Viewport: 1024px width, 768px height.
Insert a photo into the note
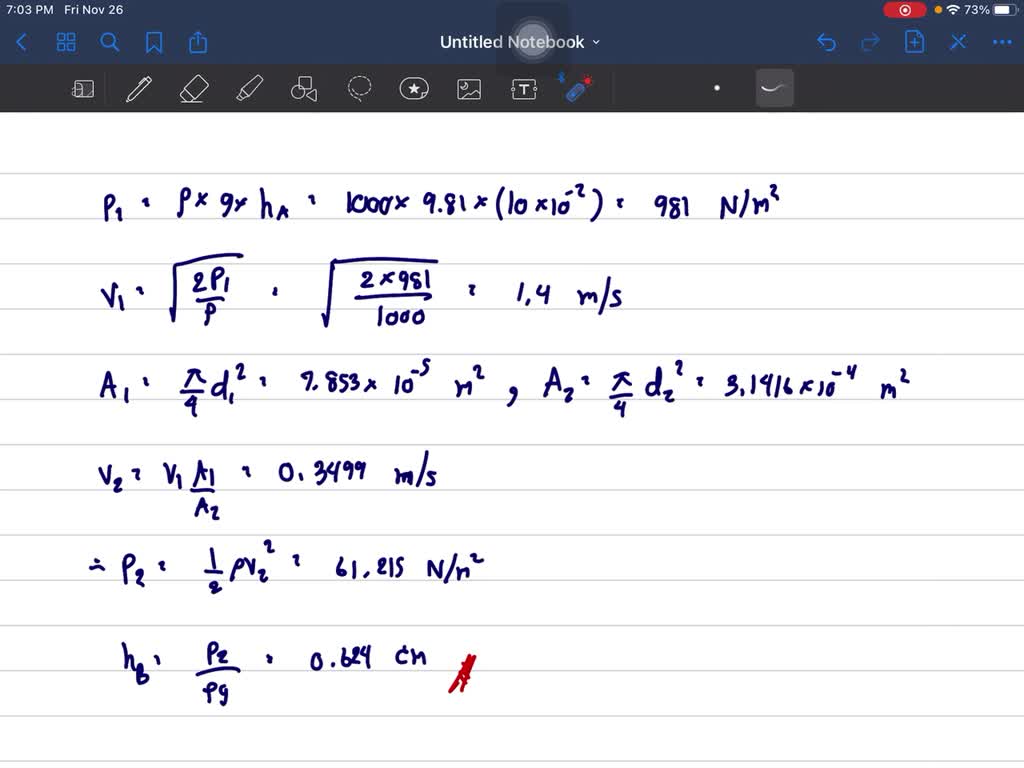469,88
